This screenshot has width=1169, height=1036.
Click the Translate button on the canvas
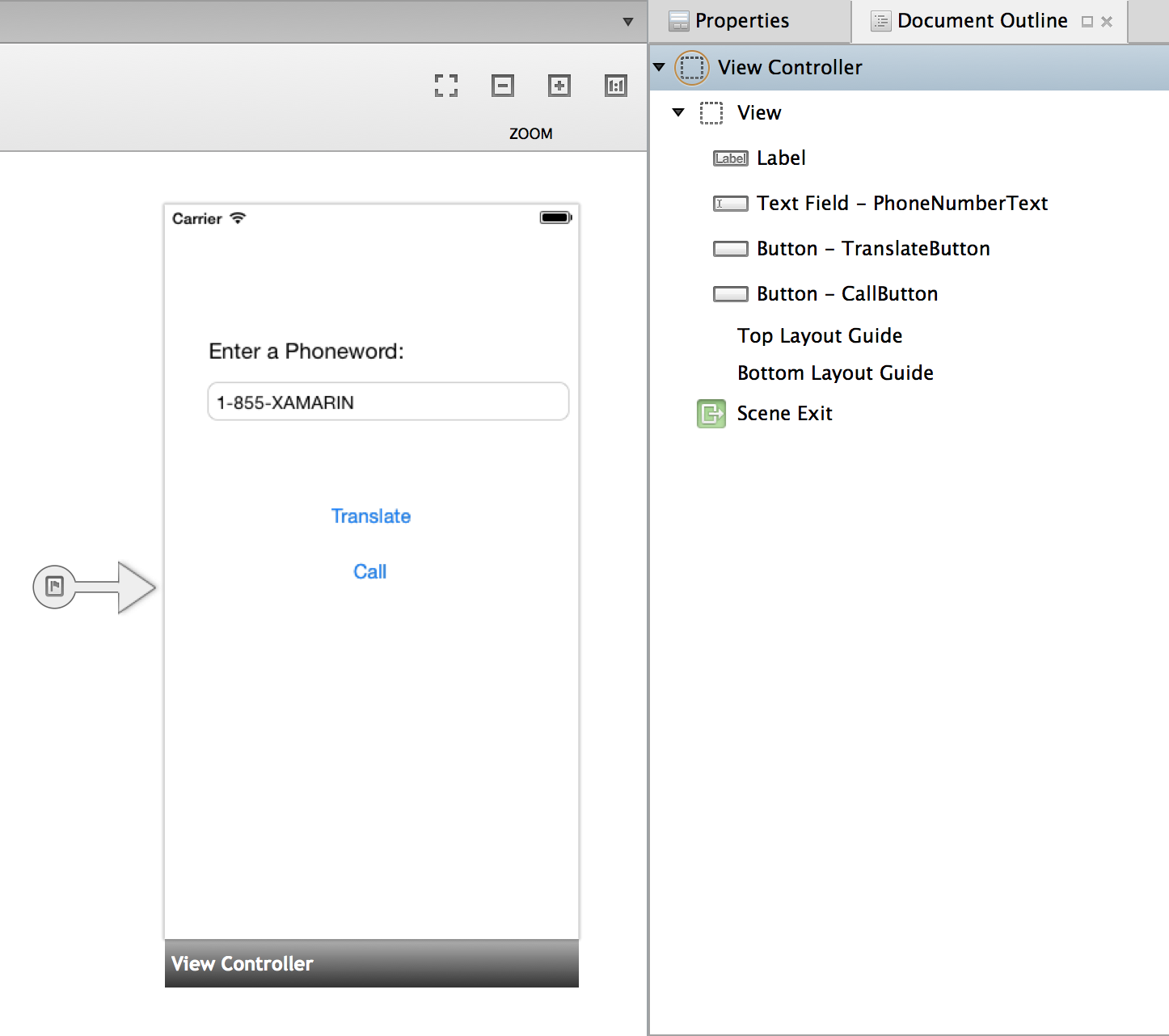(x=371, y=516)
